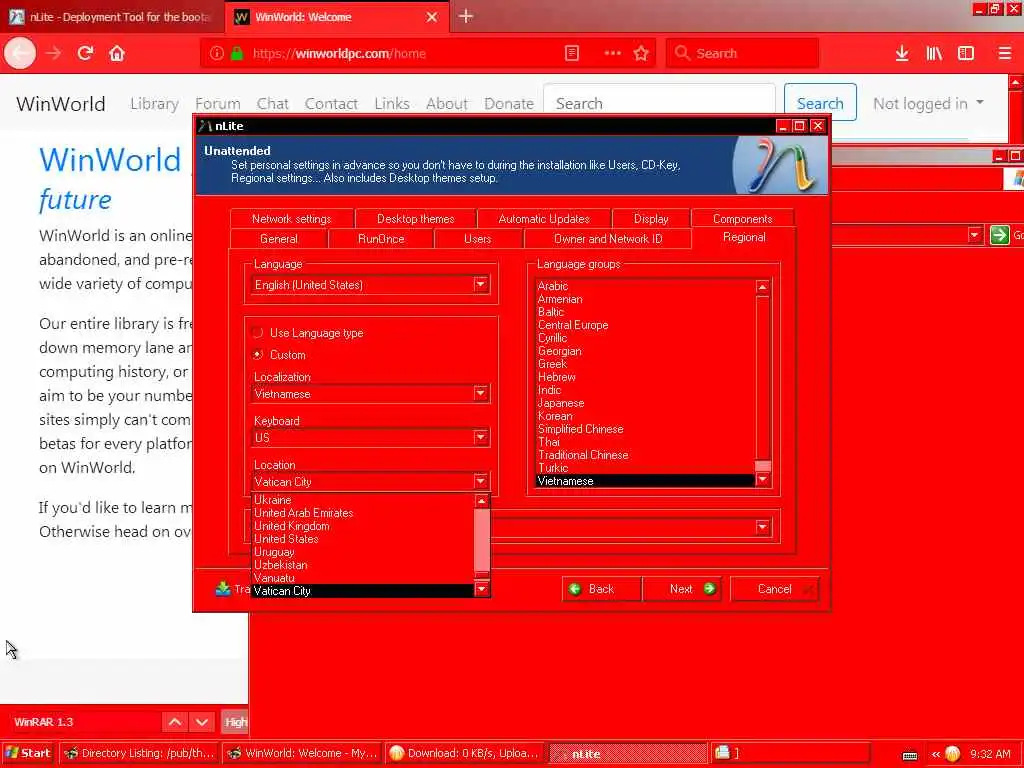Image resolution: width=1024 pixels, height=768 pixels.
Task: Select the Use Language type radio button
Action: (258, 332)
